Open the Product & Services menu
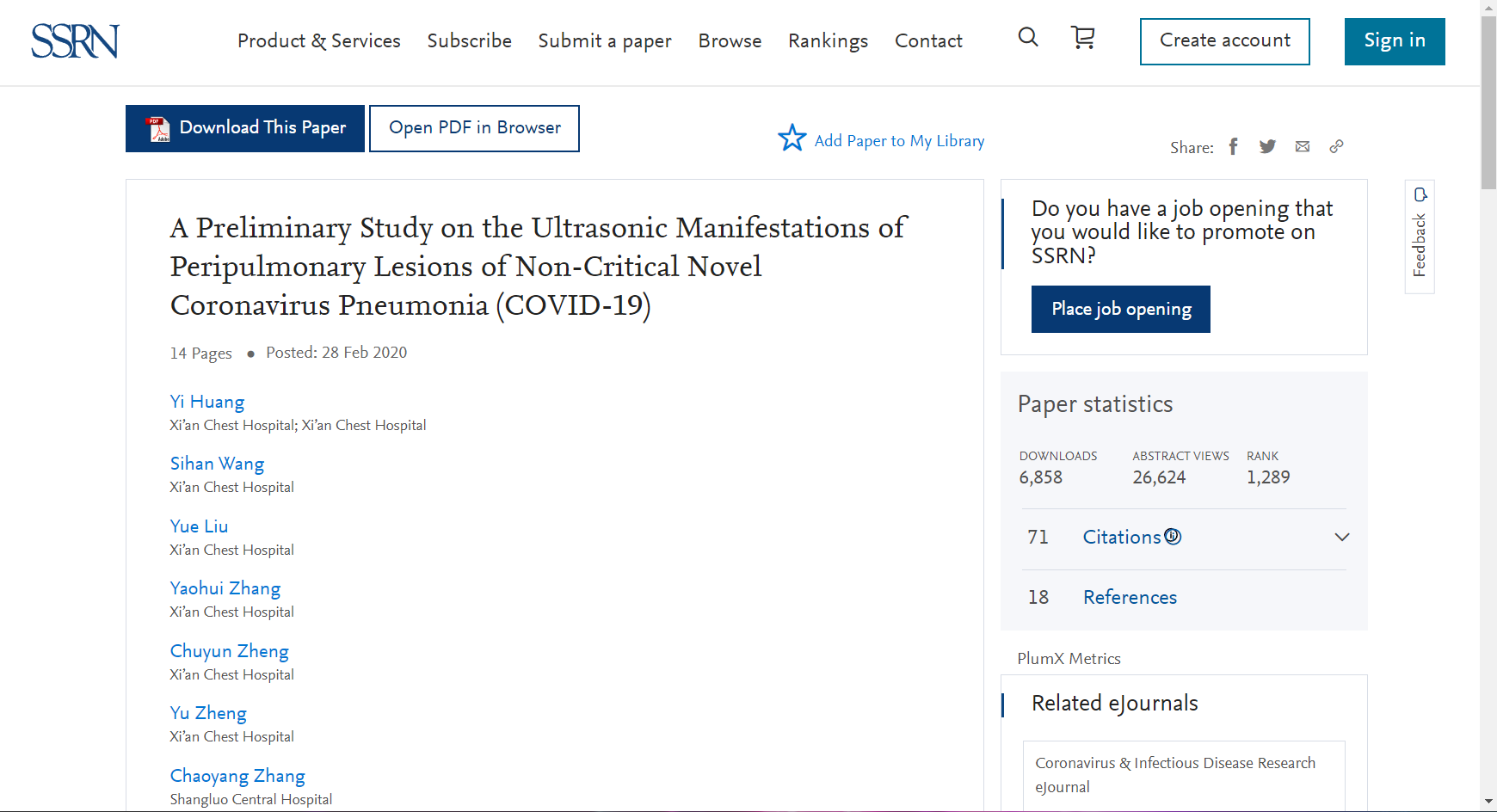This screenshot has height=812, width=1497. click(x=318, y=41)
